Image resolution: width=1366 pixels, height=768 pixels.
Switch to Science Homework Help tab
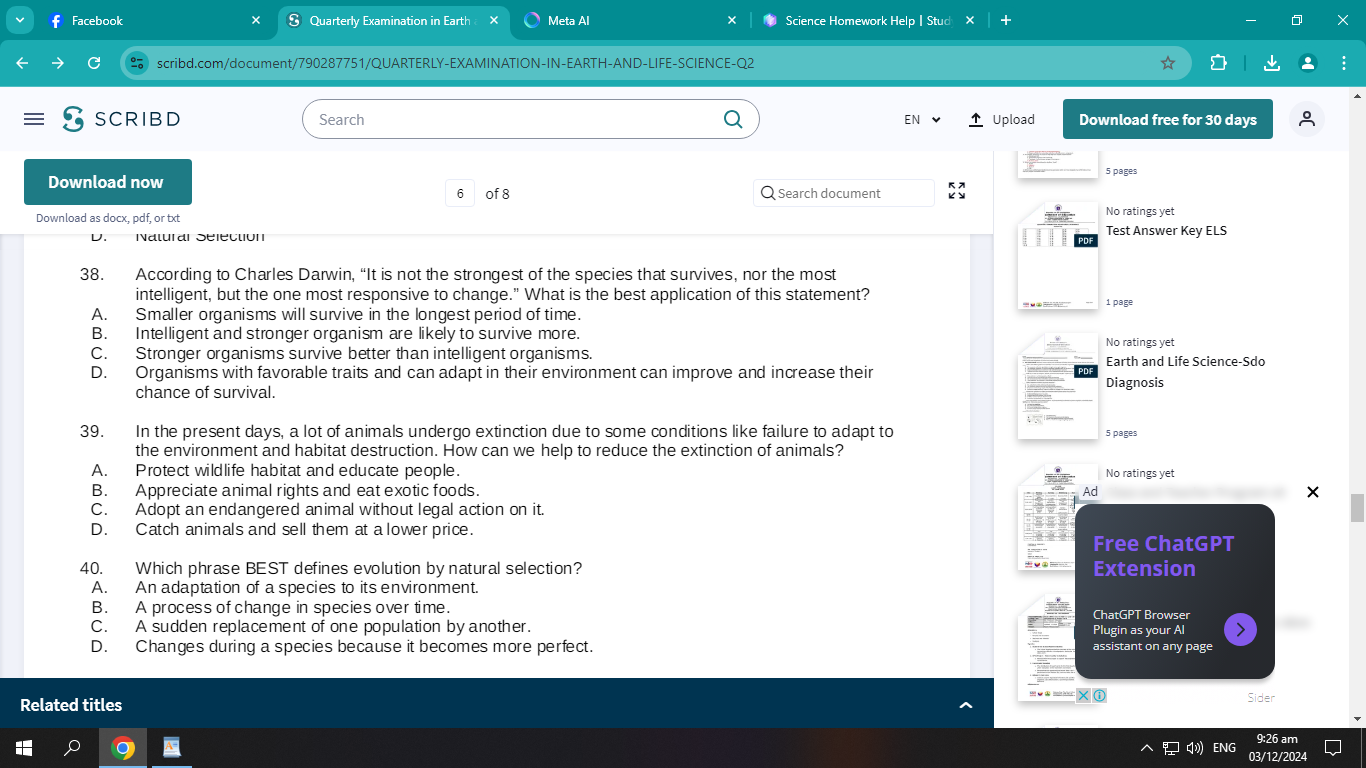click(x=868, y=20)
